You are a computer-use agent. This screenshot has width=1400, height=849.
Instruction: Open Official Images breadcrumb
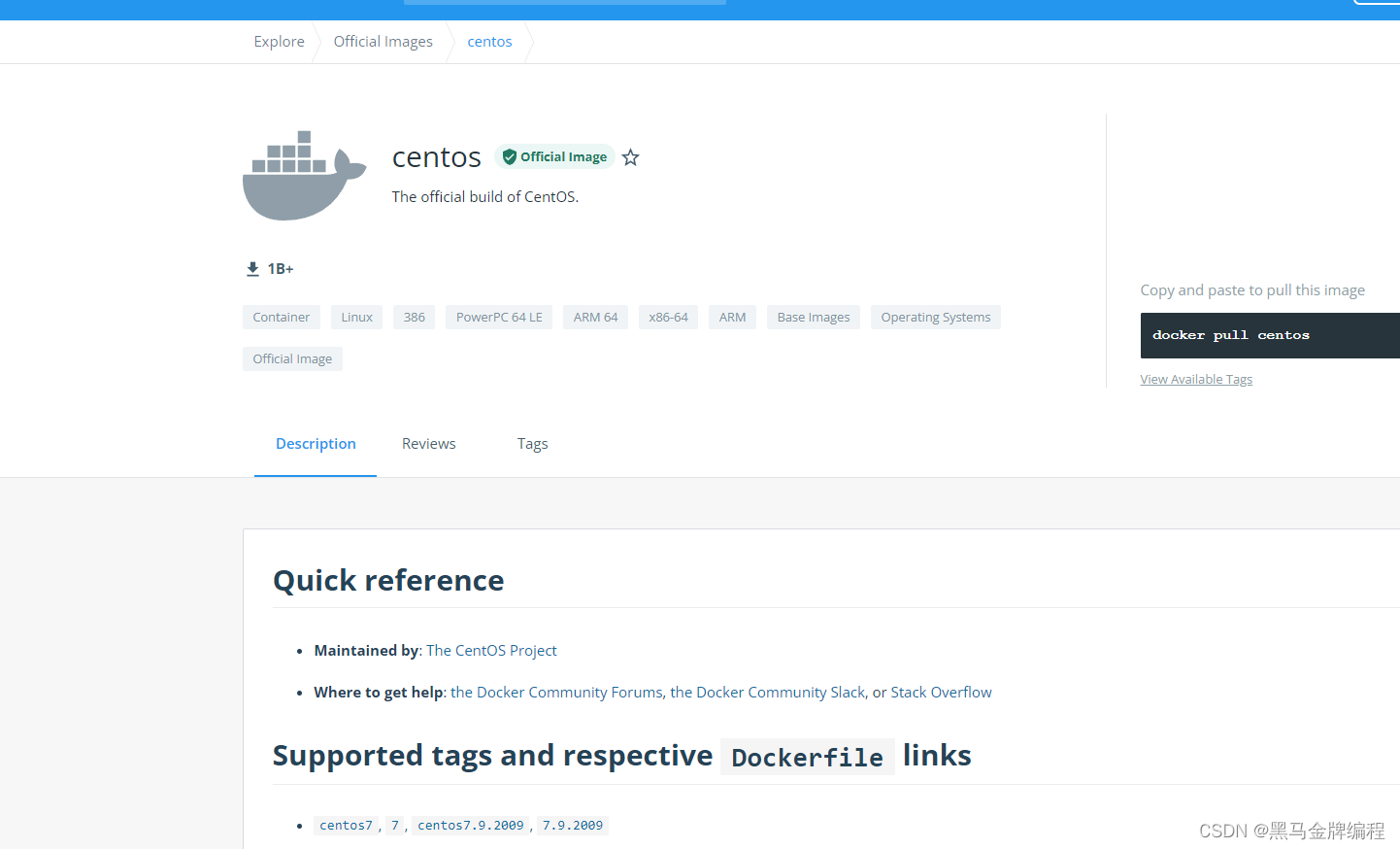383,42
